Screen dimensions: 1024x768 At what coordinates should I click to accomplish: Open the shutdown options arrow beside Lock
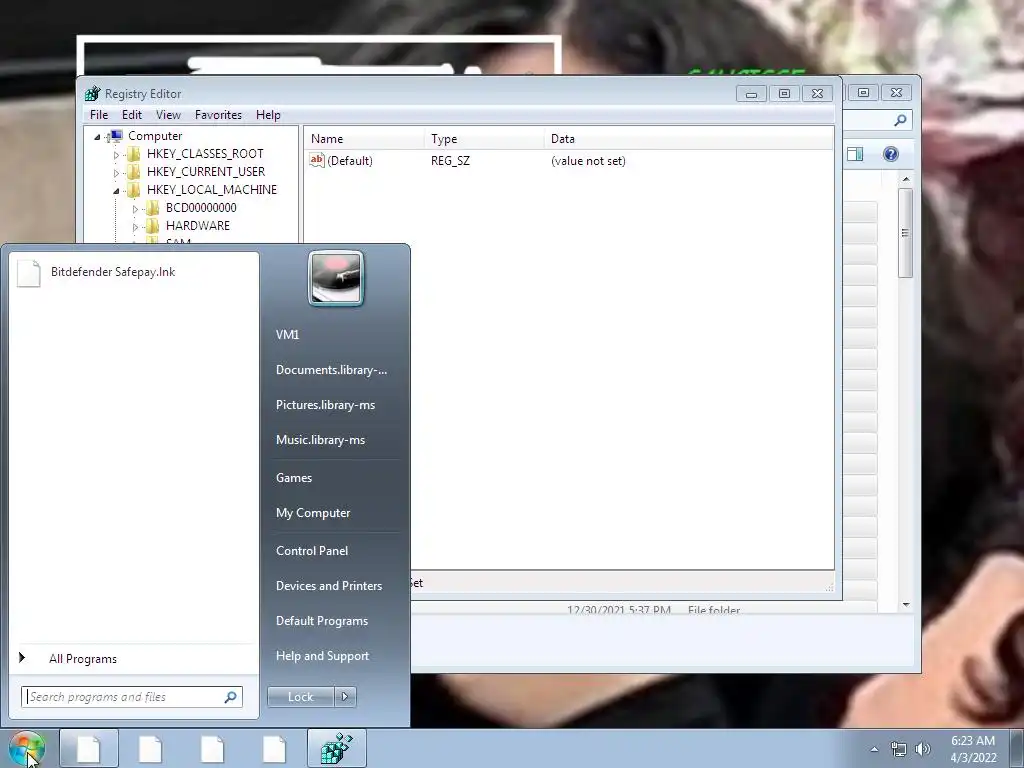[x=345, y=697]
